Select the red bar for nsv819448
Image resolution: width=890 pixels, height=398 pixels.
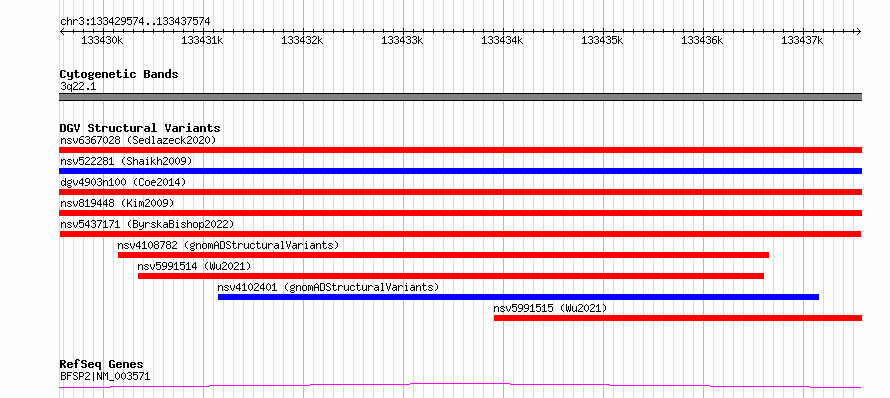460,213
